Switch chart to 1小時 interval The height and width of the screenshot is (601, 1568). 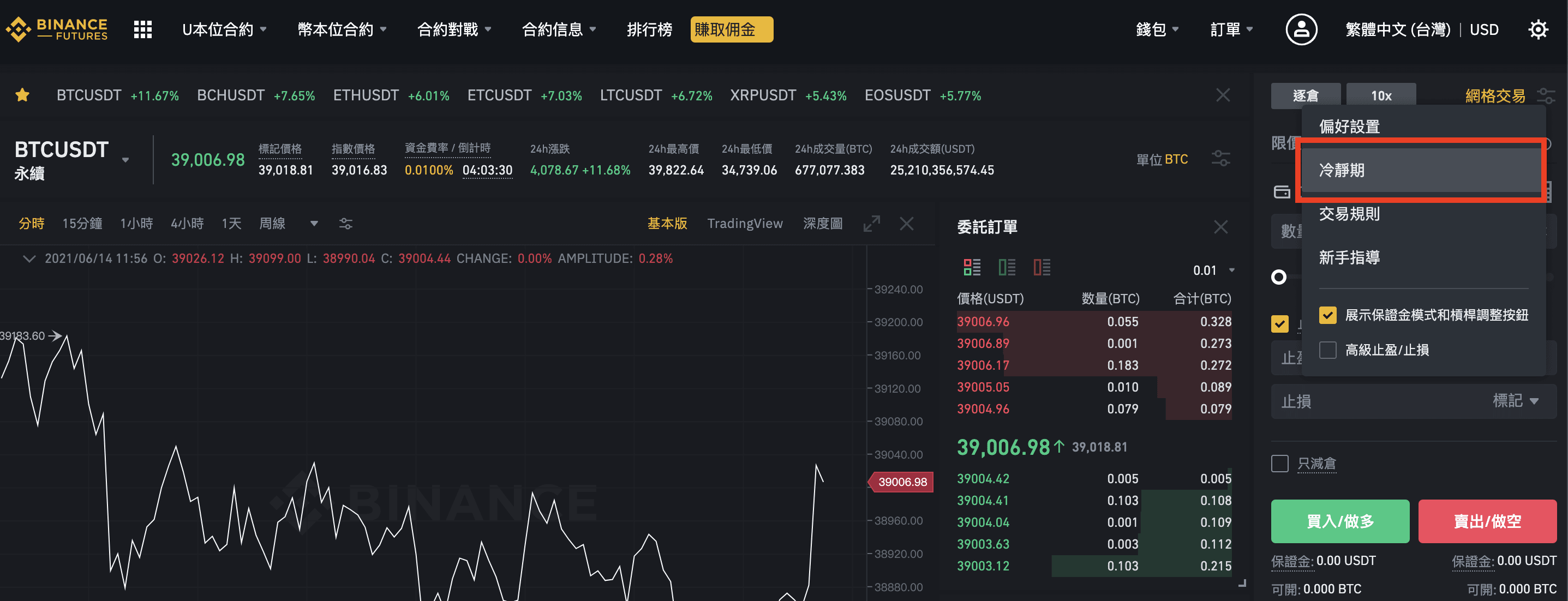coord(136,223)
